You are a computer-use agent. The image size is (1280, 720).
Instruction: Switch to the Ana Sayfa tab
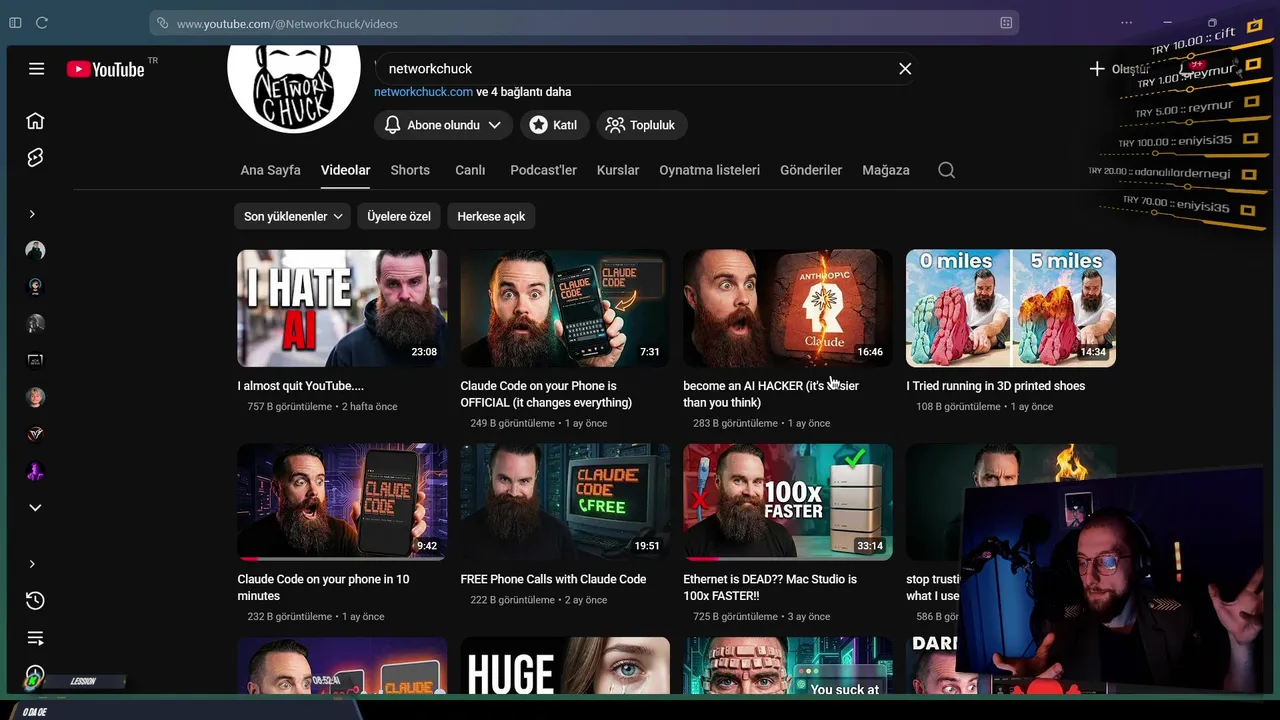coord(270,170)
